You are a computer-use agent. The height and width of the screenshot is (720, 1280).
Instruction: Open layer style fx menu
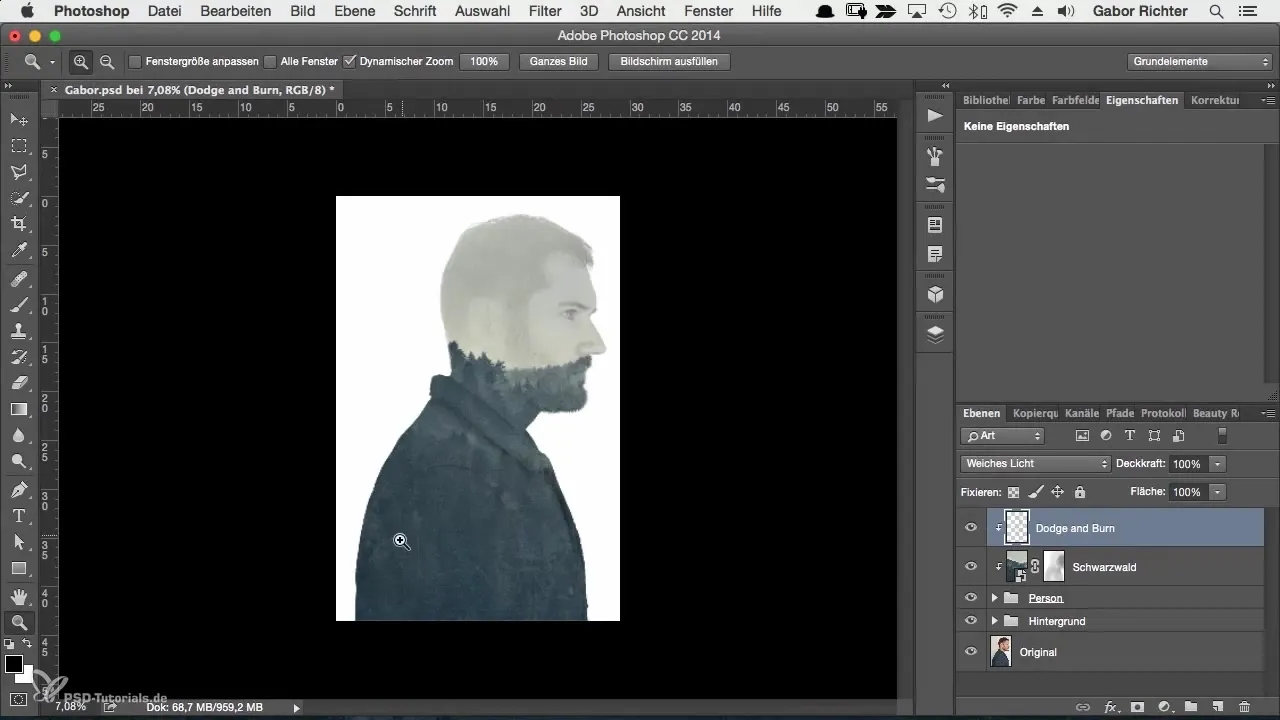point(1111,706)
